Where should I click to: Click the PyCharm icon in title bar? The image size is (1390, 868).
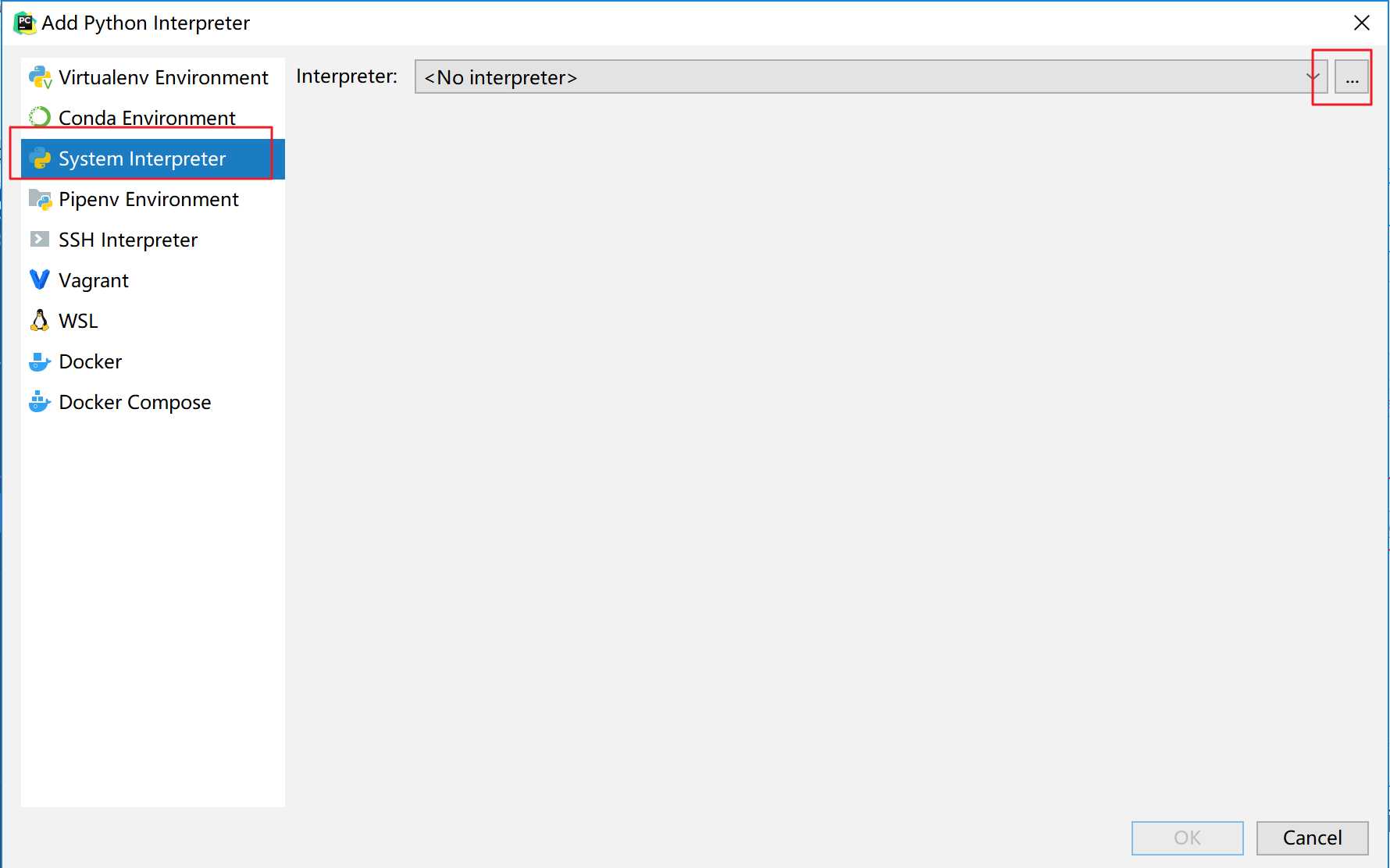[x=25, y=23]
